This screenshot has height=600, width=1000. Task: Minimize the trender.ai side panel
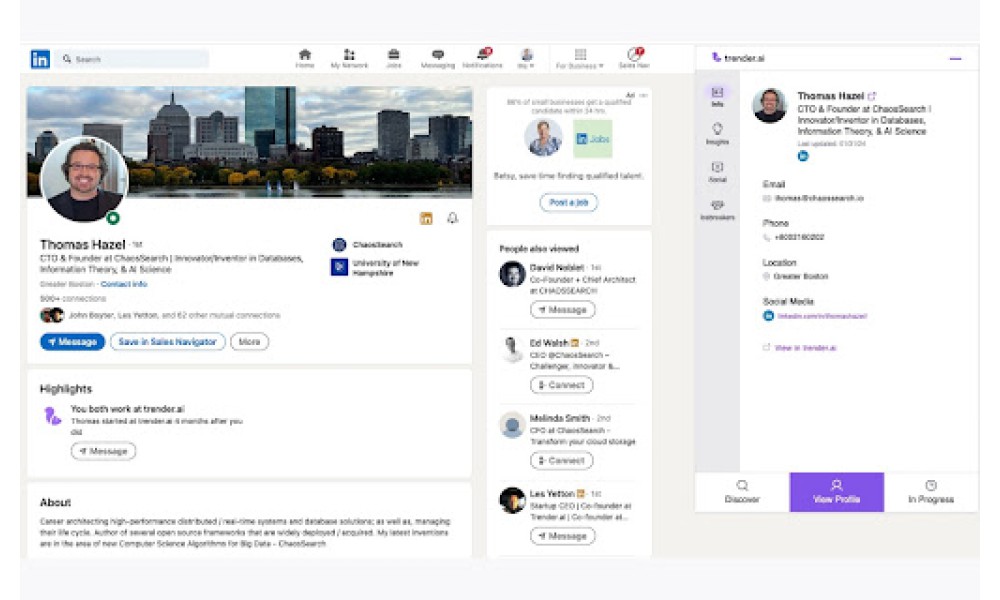click(x=955, y=59)
